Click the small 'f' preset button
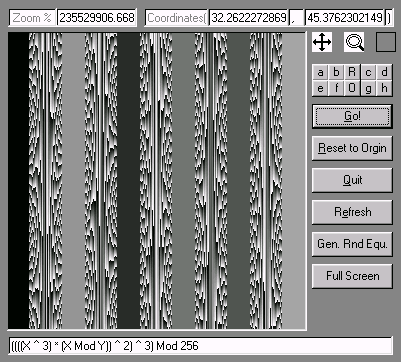This screenshot has width=401, height=362. 336,88
